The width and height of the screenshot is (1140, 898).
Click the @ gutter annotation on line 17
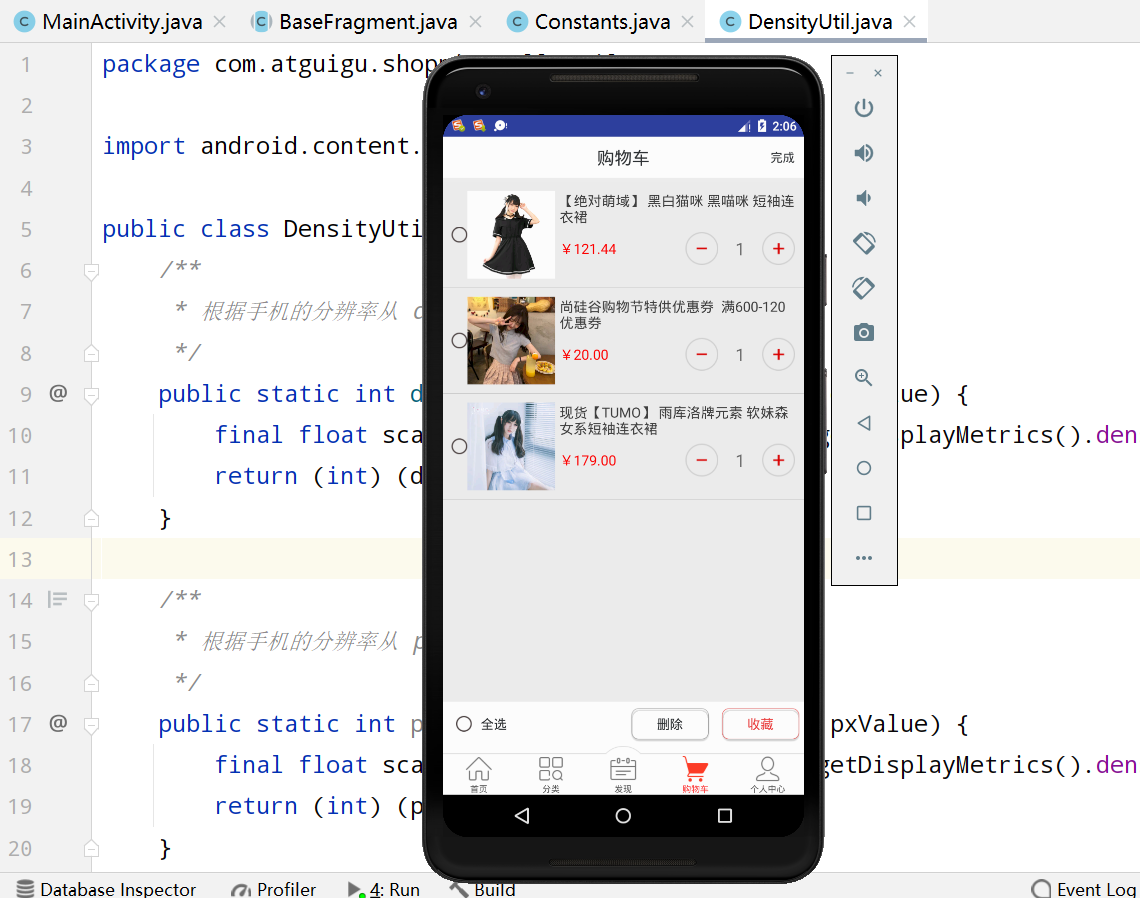[58, 723]
